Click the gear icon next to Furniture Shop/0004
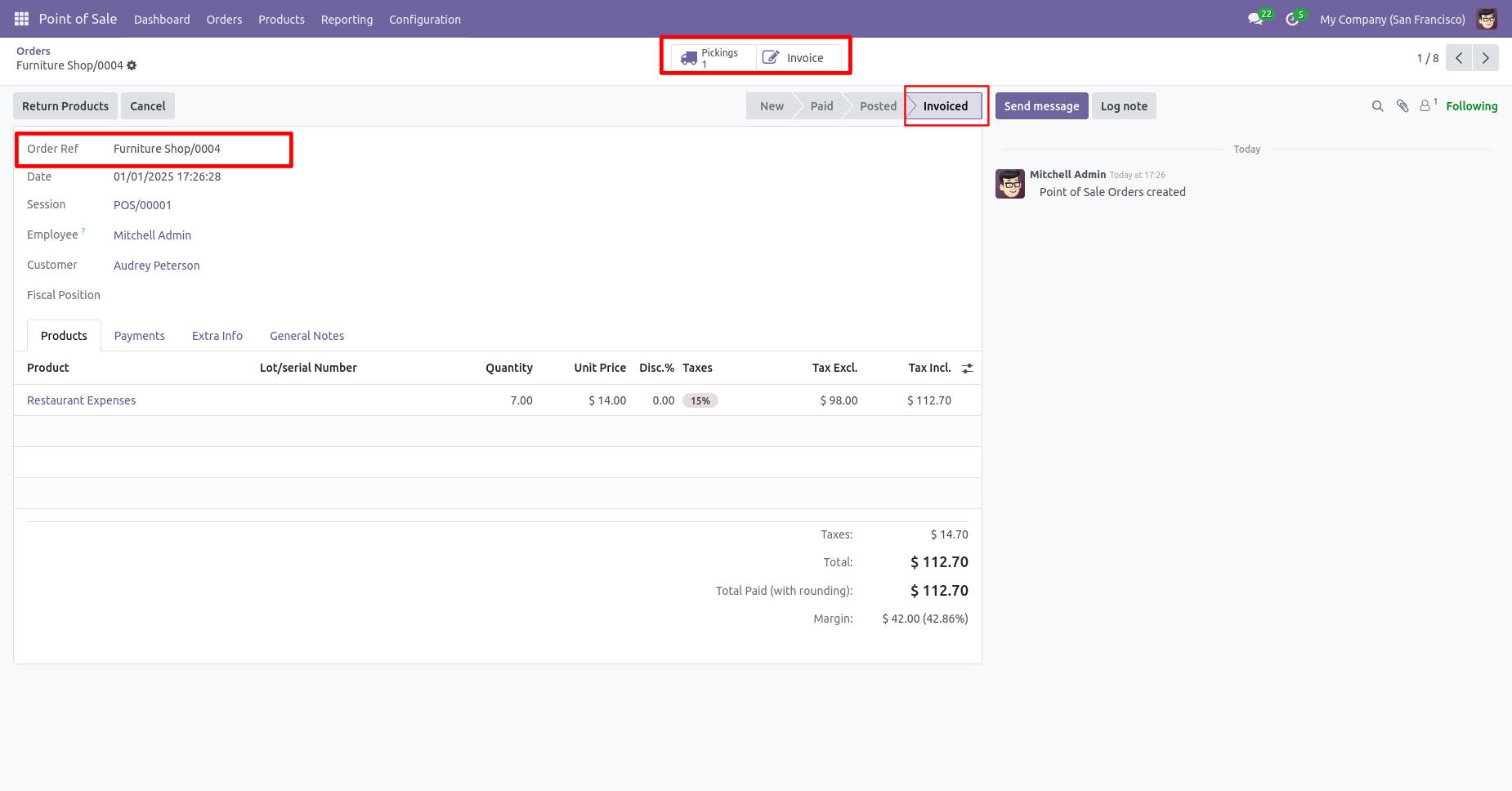The image size is (1512, 791). 132,65
